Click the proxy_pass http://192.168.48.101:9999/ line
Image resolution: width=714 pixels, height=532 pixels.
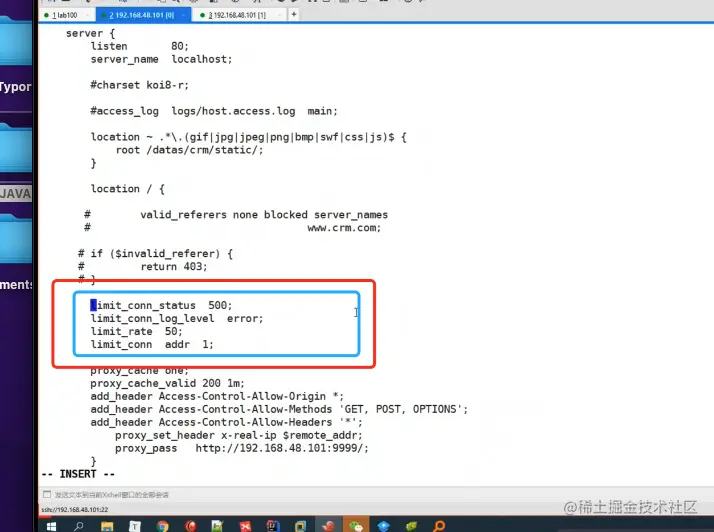click(241, 449)
